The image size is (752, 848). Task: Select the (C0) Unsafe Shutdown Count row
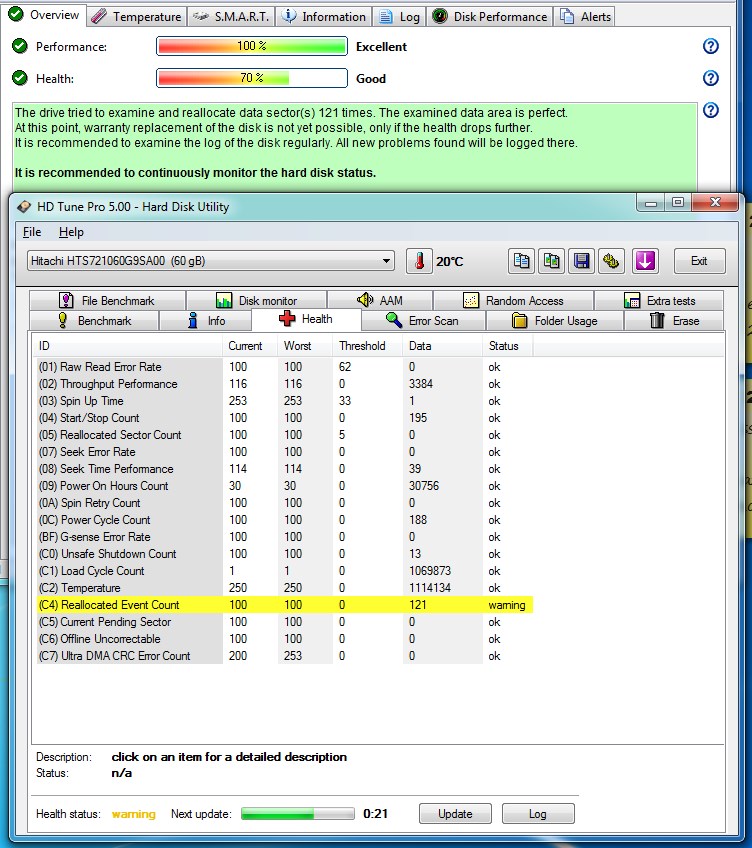285,554
